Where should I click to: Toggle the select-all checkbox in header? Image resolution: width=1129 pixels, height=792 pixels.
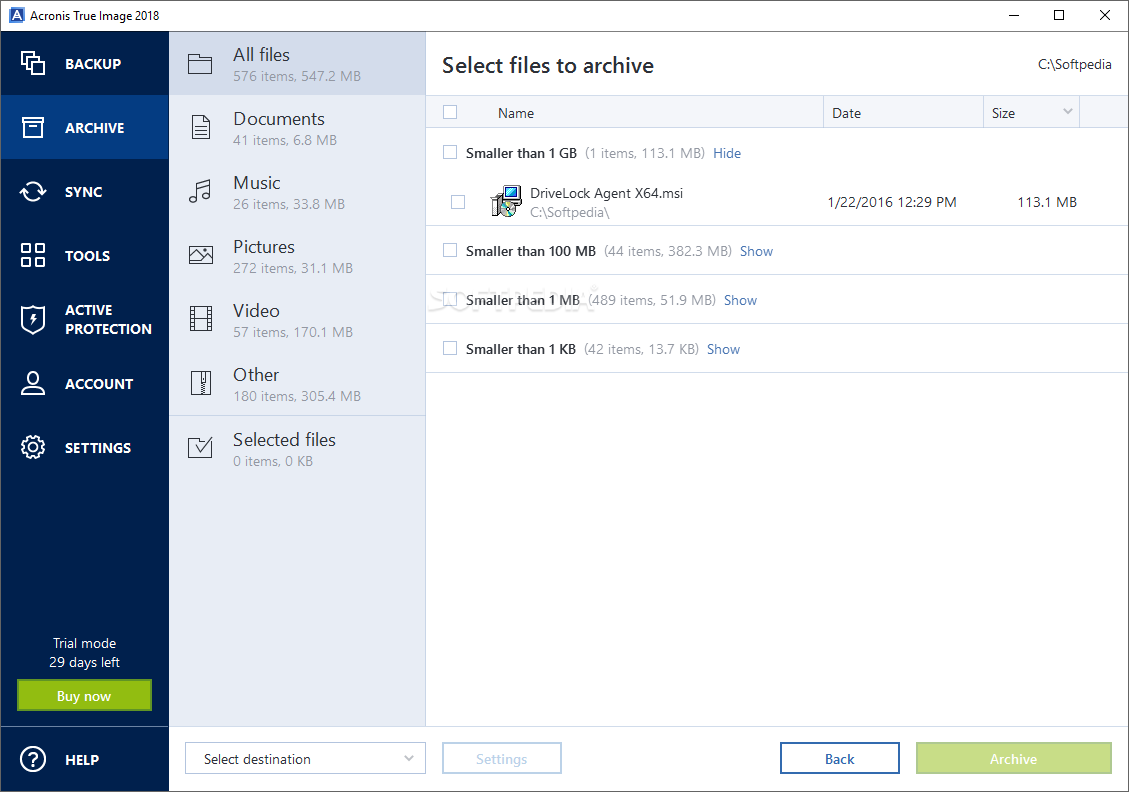pyautogui.click(x=450, y=112)
